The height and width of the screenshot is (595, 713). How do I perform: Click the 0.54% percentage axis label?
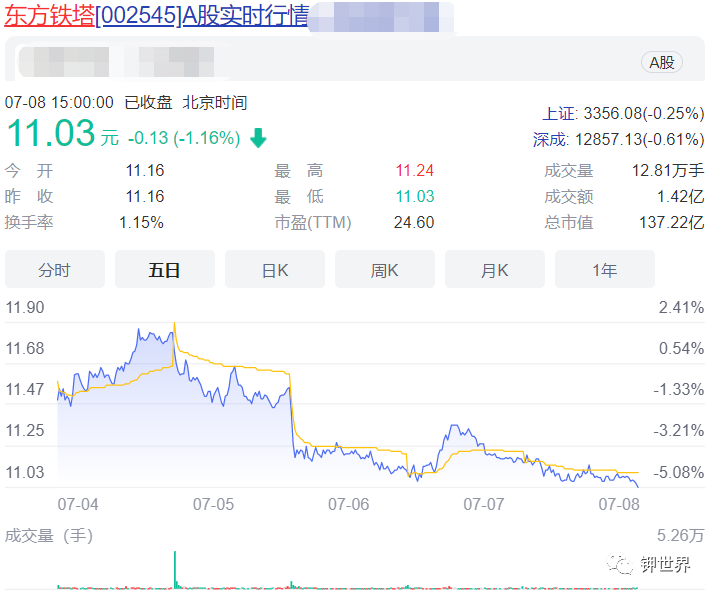tap(682, 348)
